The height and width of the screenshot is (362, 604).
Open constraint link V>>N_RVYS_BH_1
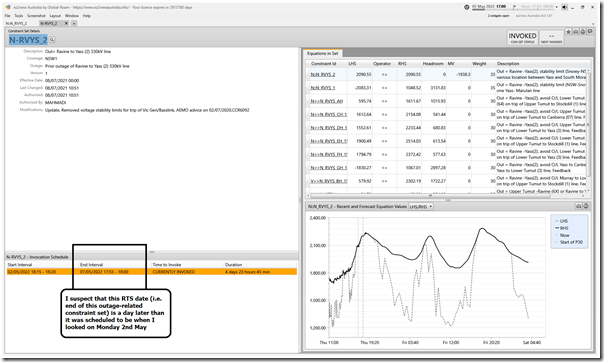coord(329,181)
